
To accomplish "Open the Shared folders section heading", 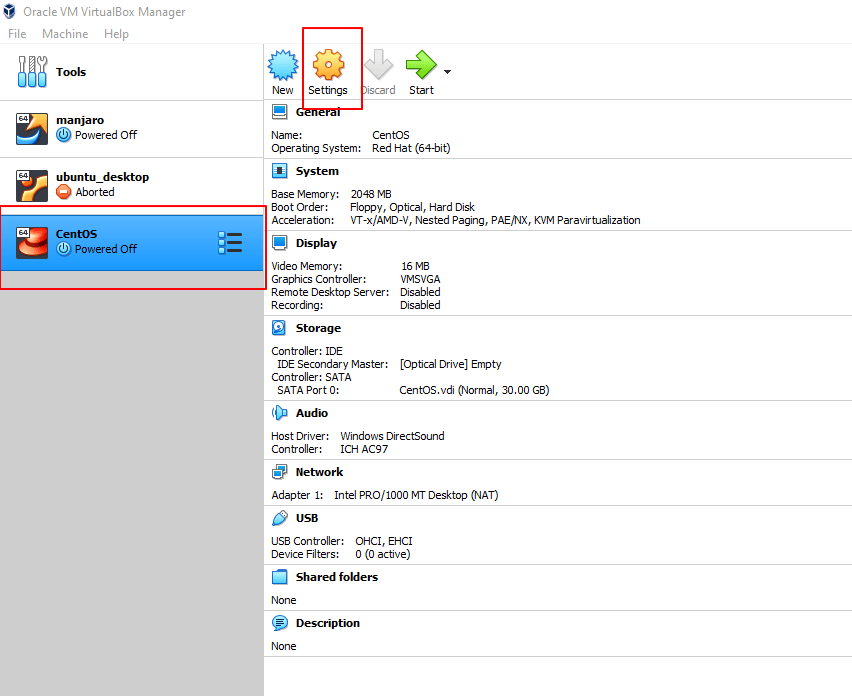I will pos(337,576).
